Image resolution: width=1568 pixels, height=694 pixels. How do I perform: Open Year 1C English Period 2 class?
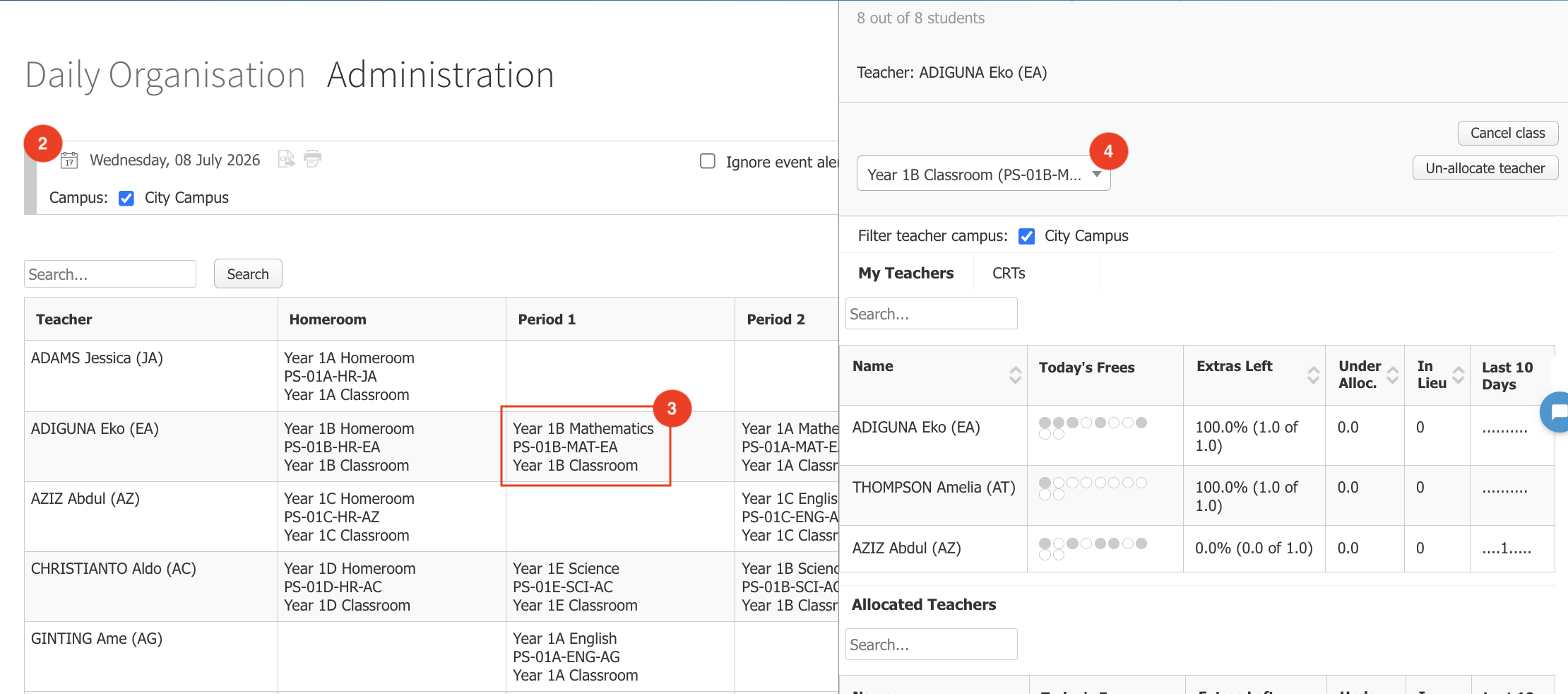788,517
